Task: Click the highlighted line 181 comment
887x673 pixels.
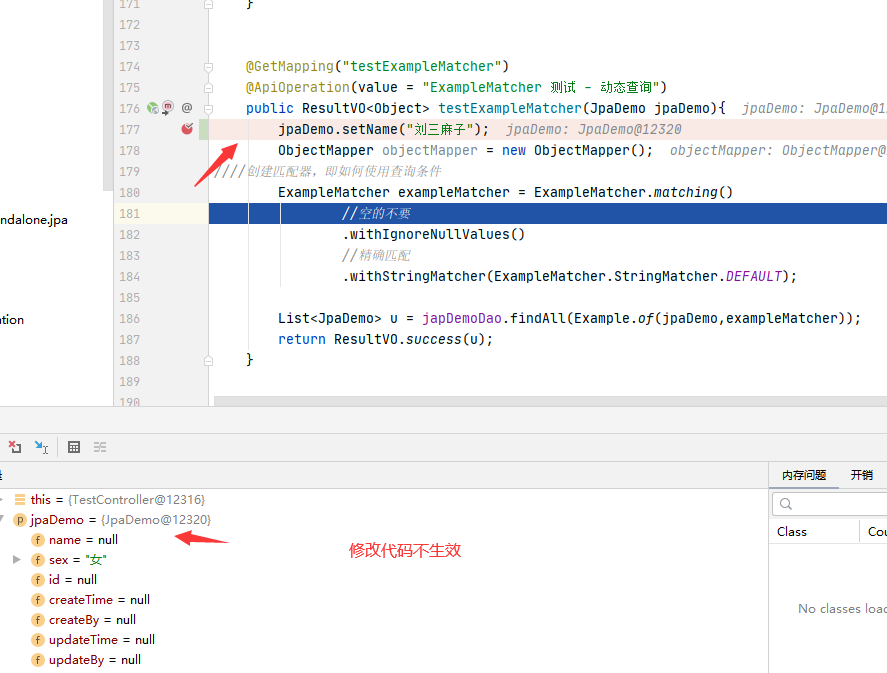Action: 376,213
